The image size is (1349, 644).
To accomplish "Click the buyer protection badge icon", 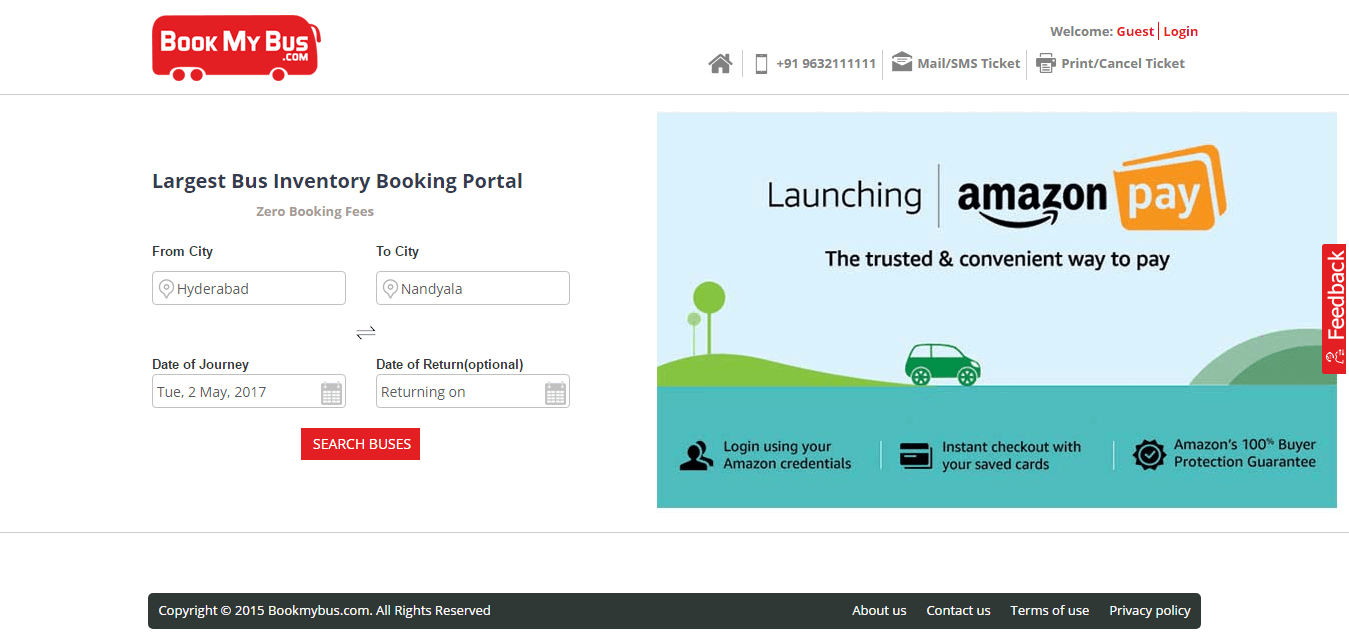I will [1150, 455].
